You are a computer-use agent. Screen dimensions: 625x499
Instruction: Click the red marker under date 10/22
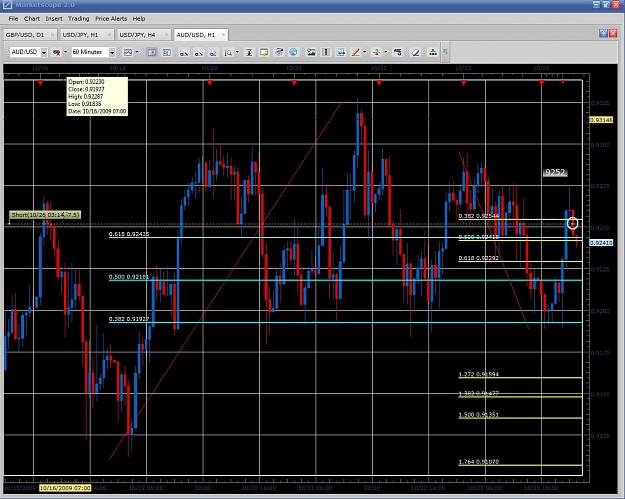(379, 83)
